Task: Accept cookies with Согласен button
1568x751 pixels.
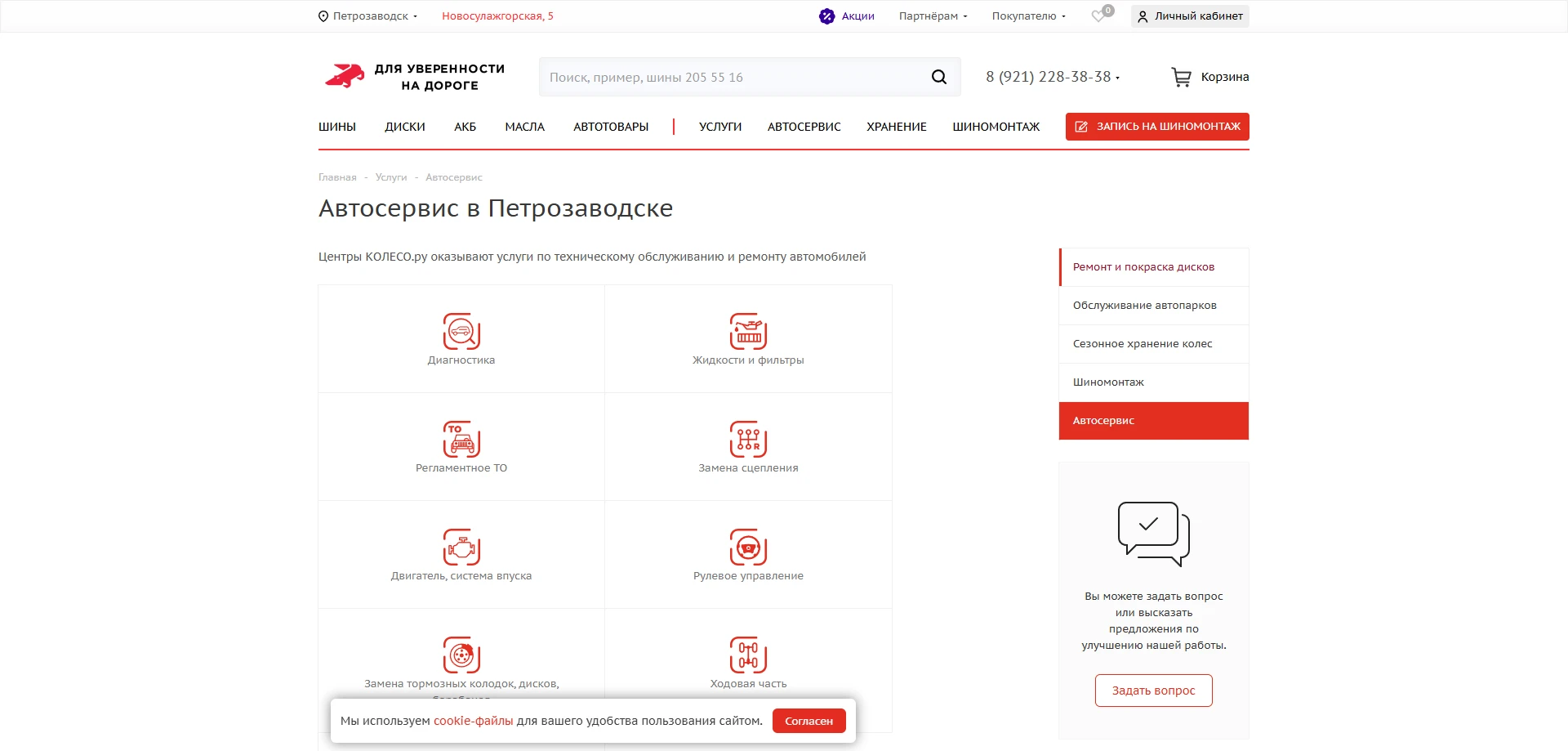Action: pyautogui.click(x=808, y=721)
